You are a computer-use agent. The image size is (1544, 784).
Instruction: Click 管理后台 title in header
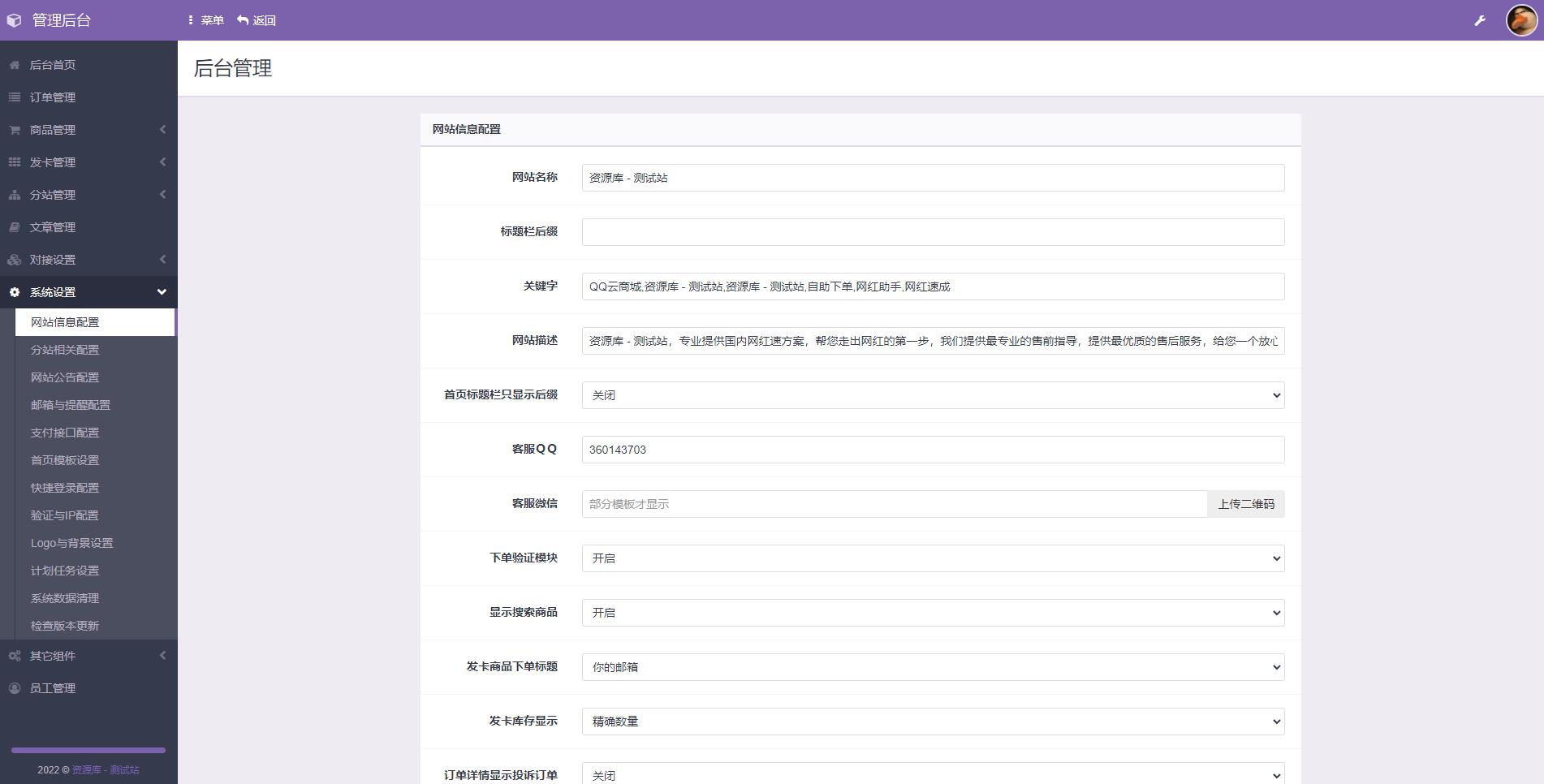[62, 20]
